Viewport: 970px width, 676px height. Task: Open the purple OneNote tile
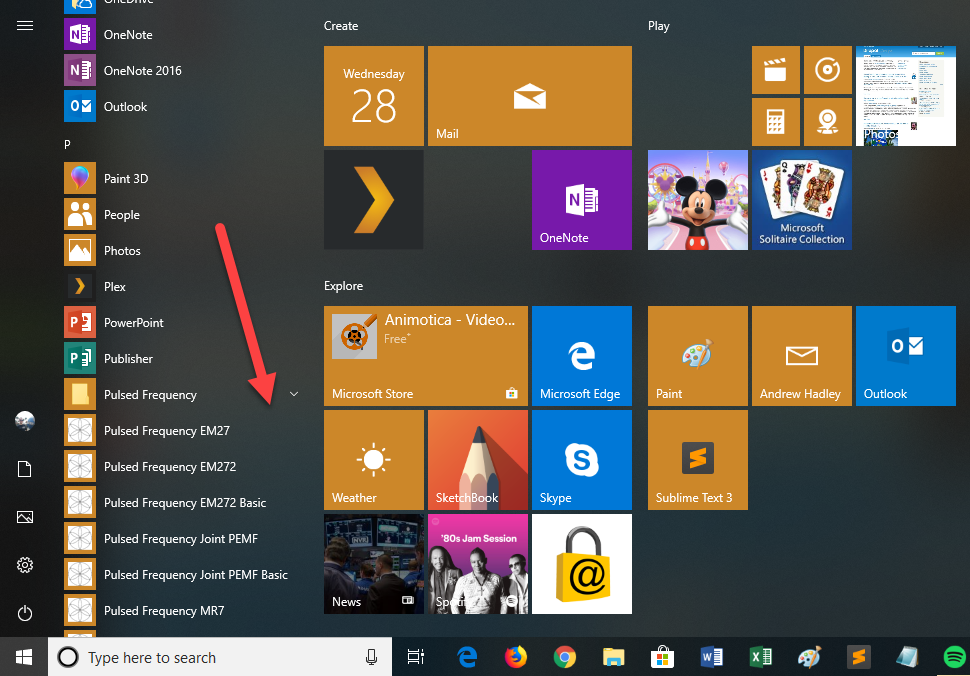(582, 200)
